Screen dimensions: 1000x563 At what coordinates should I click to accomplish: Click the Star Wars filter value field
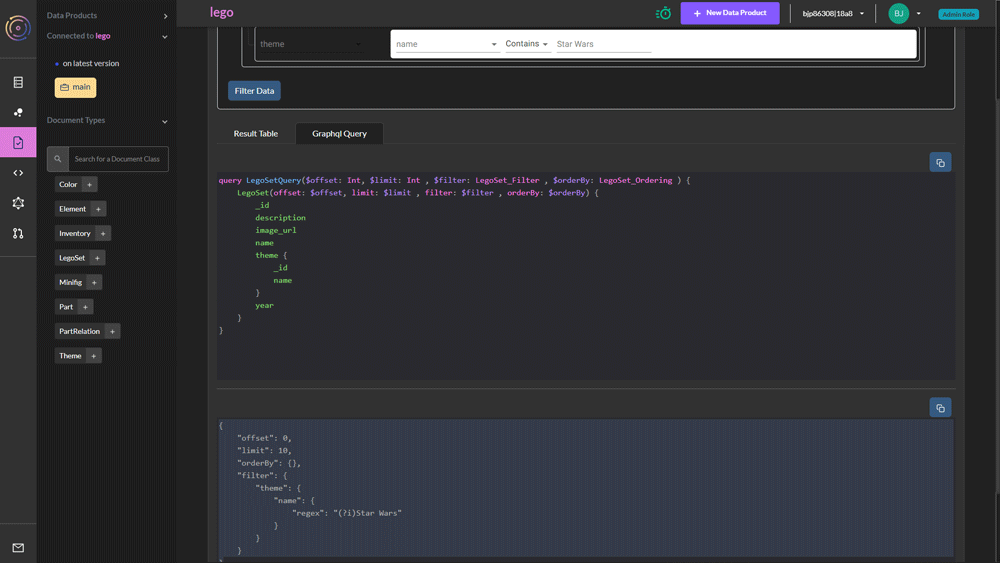[x=603, y=44]
